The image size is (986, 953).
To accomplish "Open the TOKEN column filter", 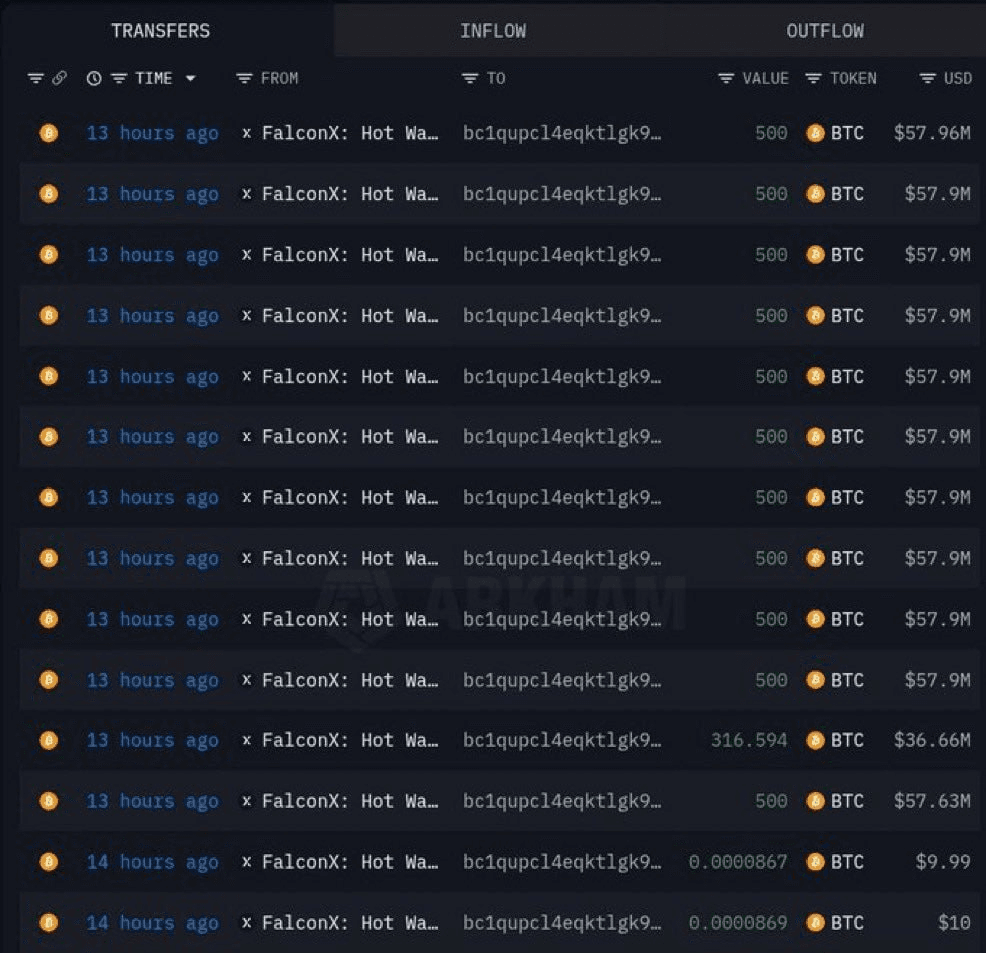I will click(814, 79).
